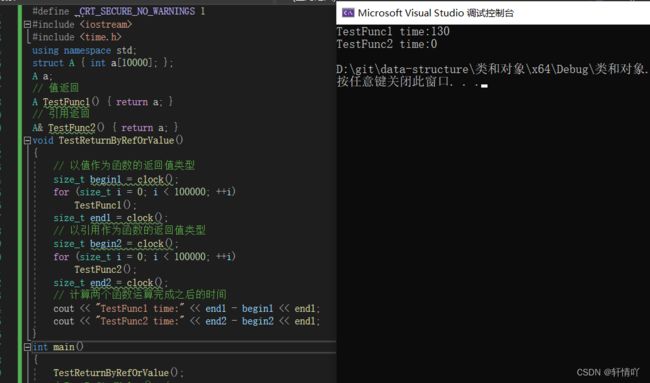Click the "A a;" global declaration line
The image size is (650, 383).
(x=42, y=76)
